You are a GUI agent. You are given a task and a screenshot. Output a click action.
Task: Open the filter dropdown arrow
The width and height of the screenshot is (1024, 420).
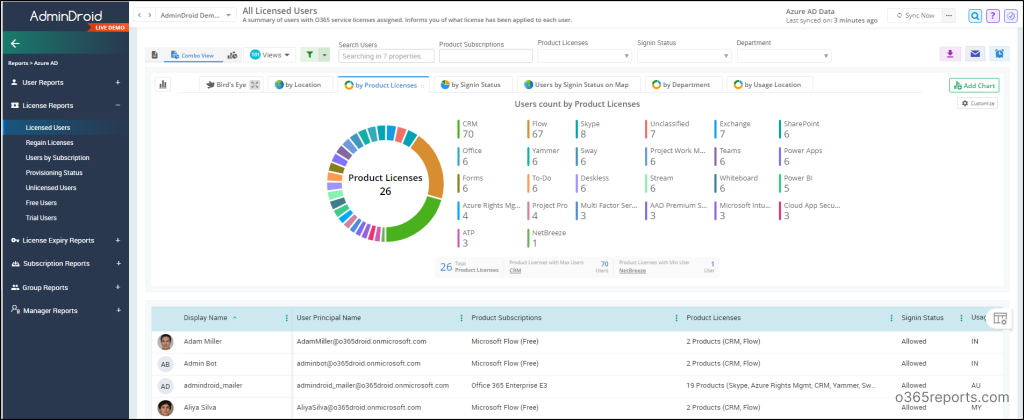tap(325, 55)
